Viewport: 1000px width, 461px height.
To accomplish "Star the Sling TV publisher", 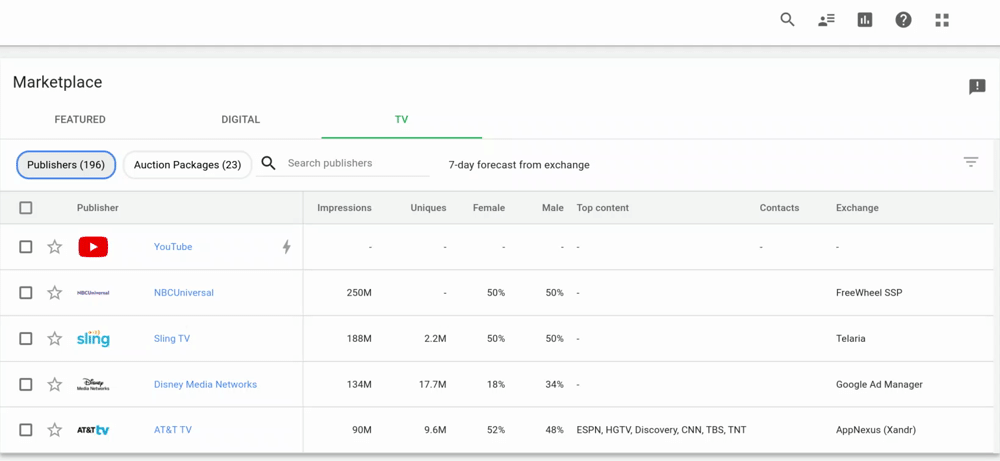I will coord(55,339).
